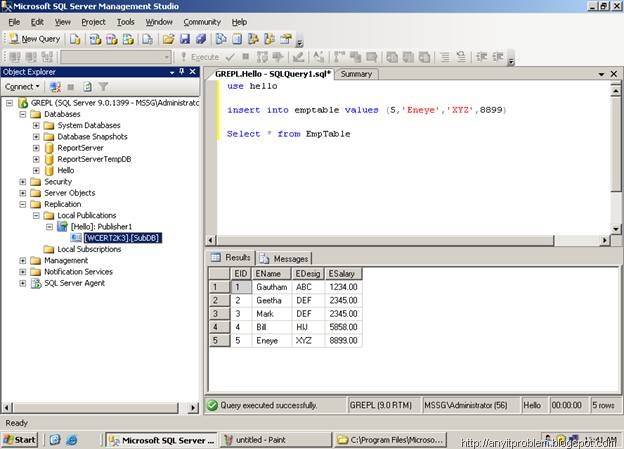
Task: Expand the Security folder
Action: click(23, 182)
